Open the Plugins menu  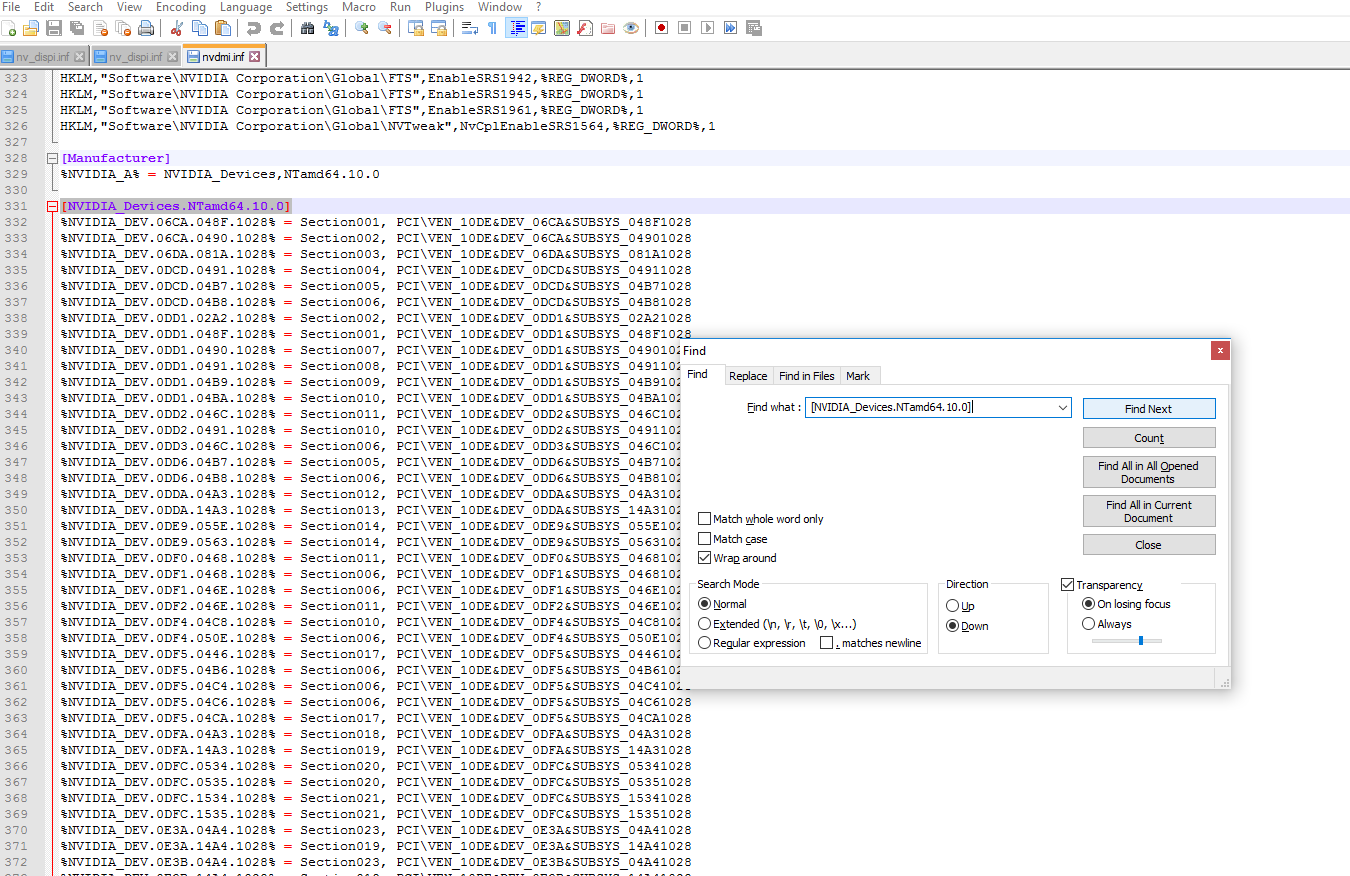click(x=444, y=7)
